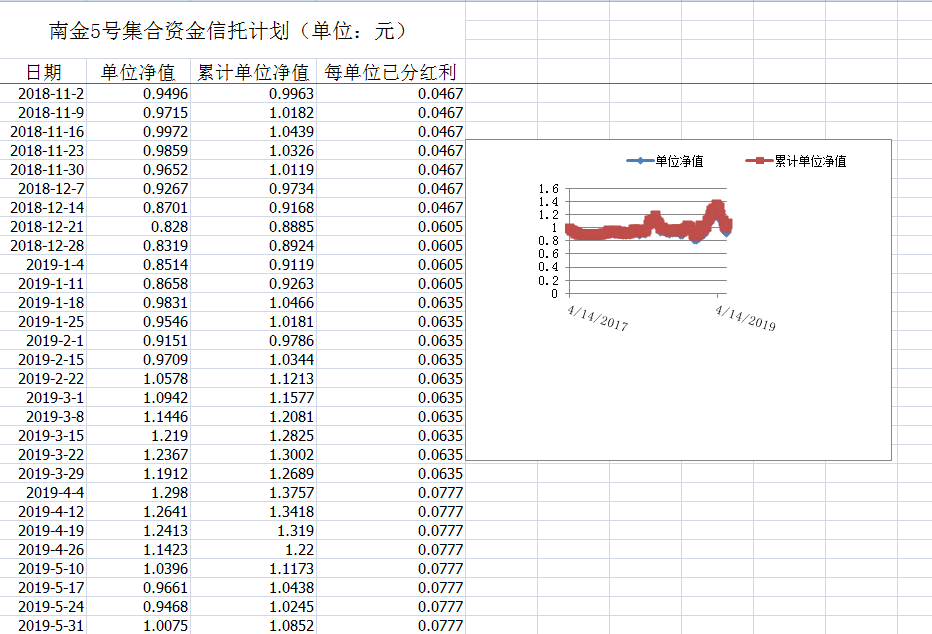The height and width of the screenshot is (634, 932).
Task: Select date cell 2019-4-4
Action: (43, 493)
